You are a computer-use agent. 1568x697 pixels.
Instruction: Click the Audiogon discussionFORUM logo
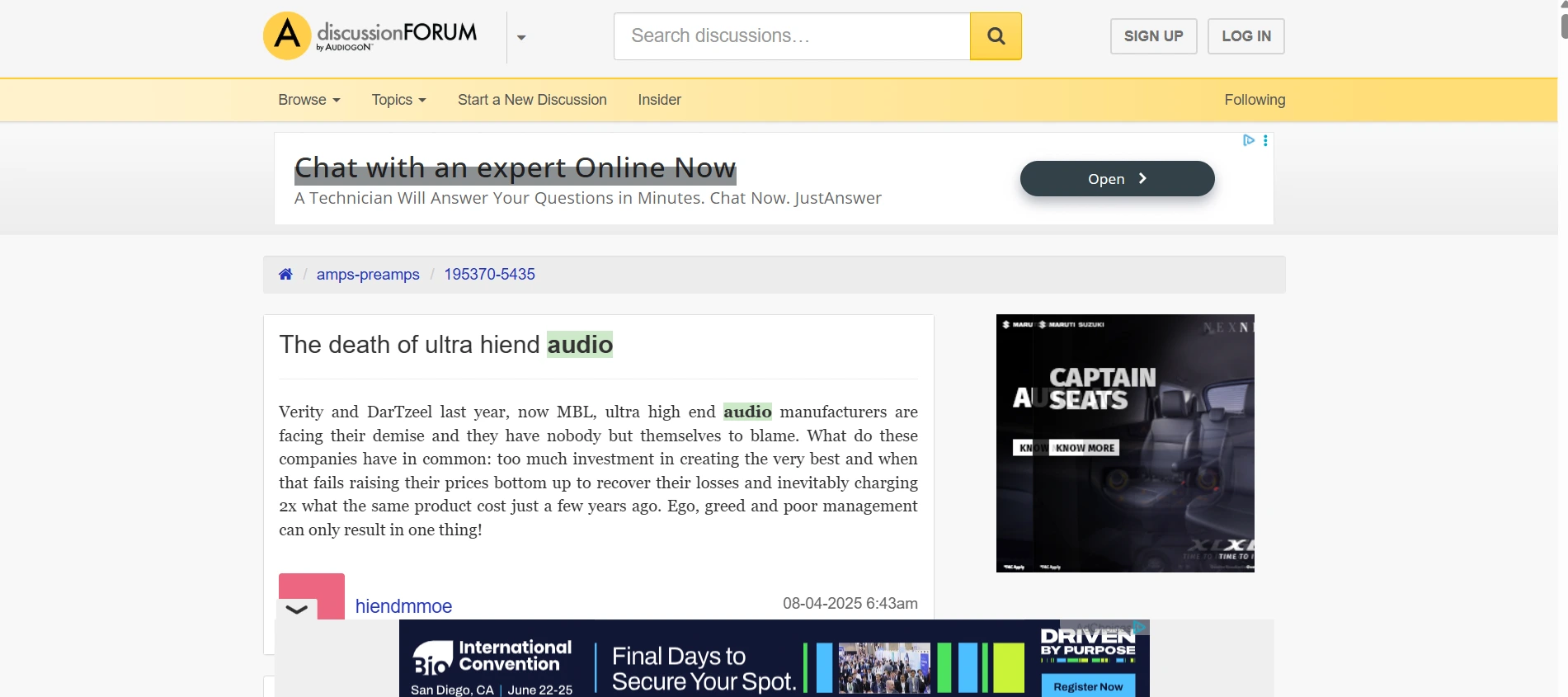tap(370, 35)
